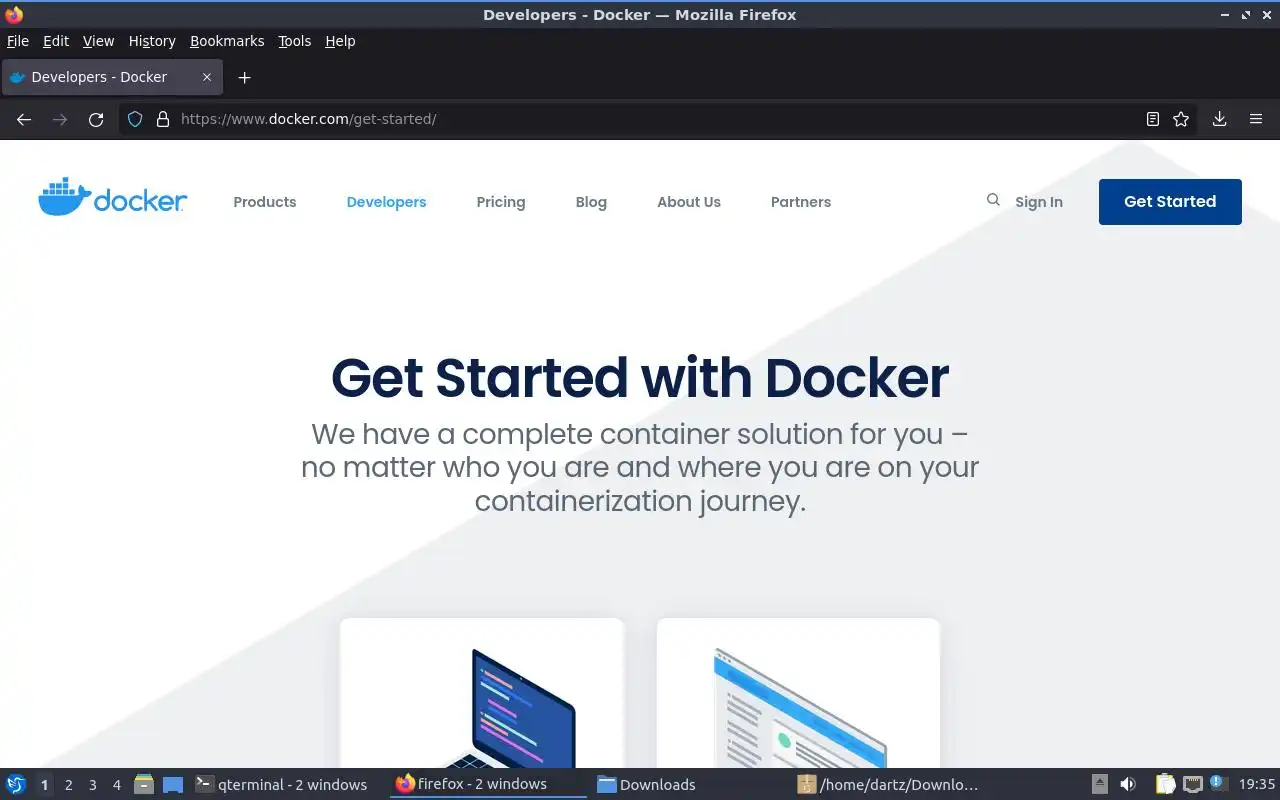Go back with the browser back arrow

coord(24,119)
